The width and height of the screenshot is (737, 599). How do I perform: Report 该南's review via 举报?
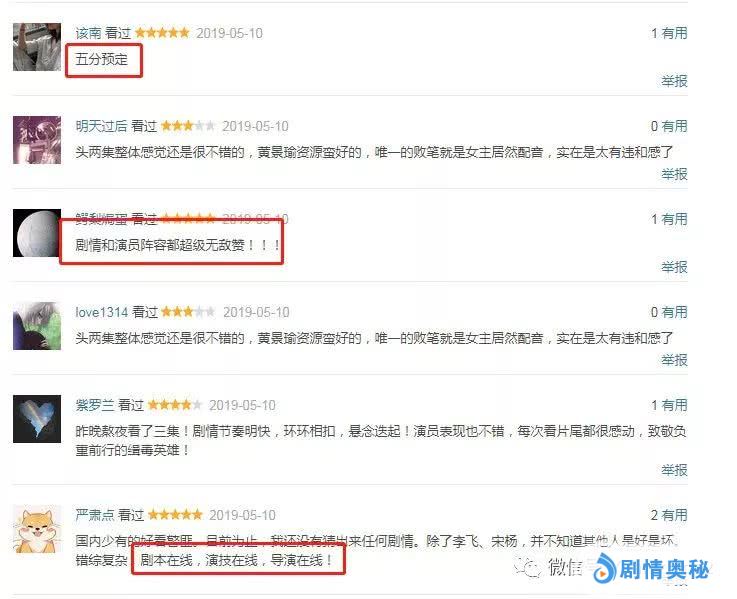pos(674,81)
